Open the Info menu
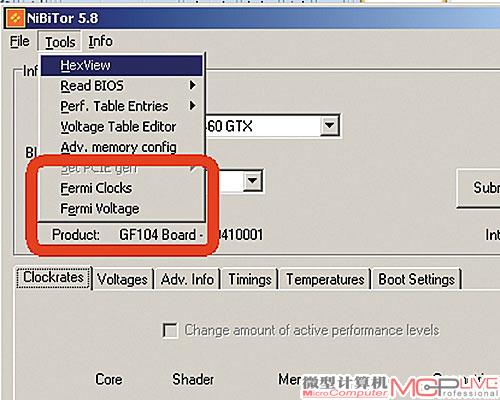The image size is (500, 400). [x=100, y=42]
